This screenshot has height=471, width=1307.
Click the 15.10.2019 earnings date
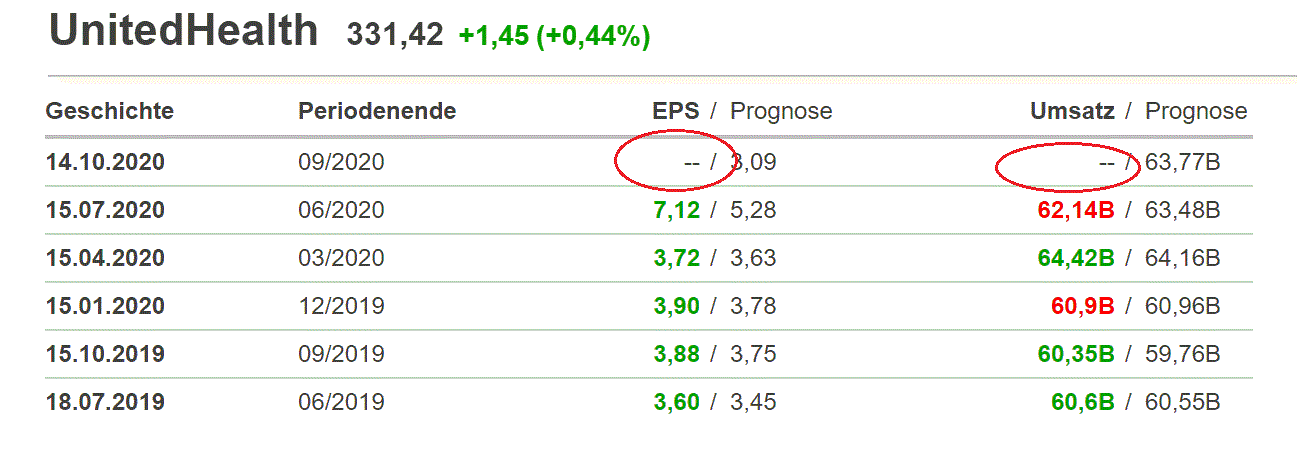coord(105,354)
